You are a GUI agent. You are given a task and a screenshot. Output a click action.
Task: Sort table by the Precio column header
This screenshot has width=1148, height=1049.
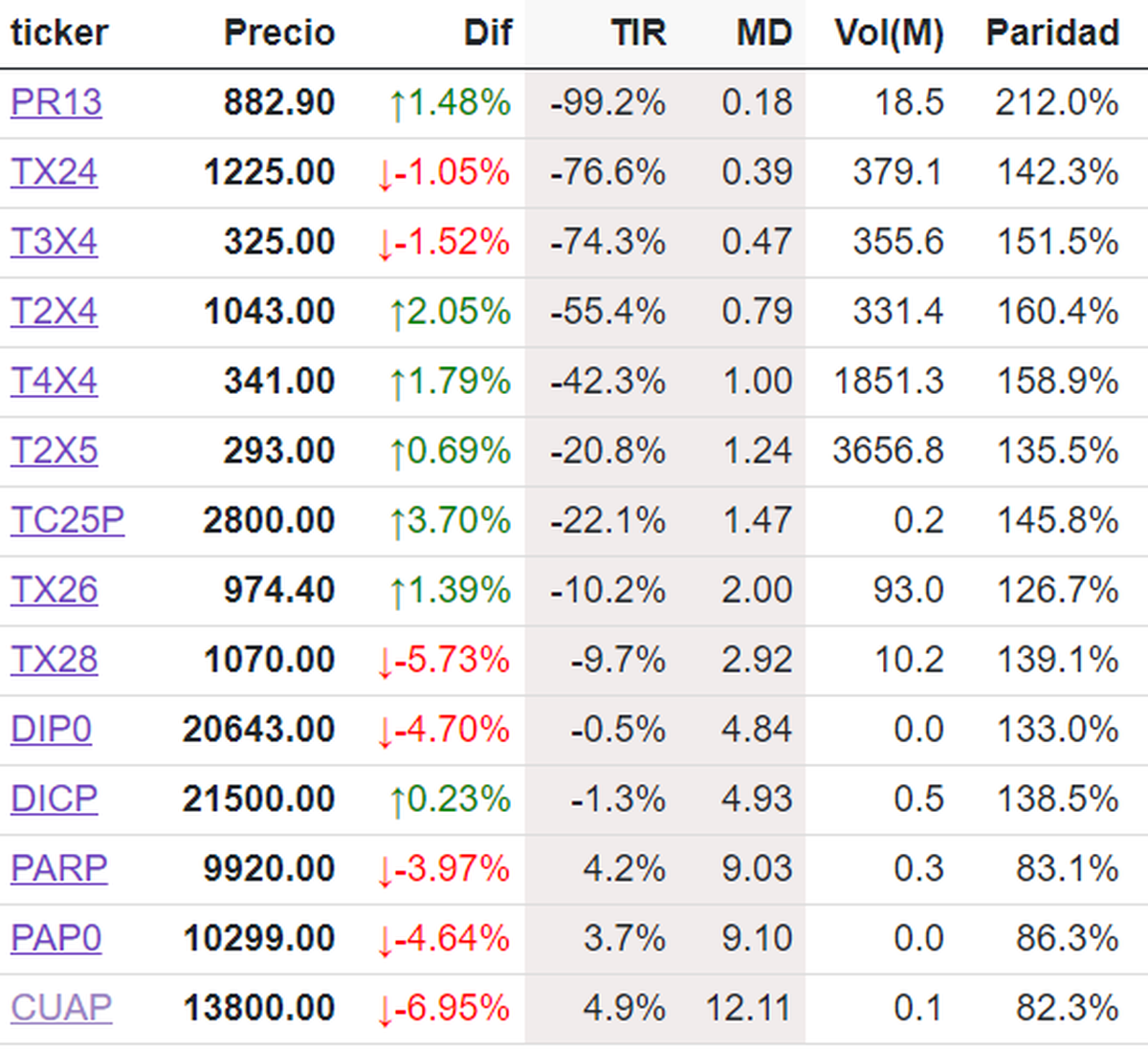278,33
